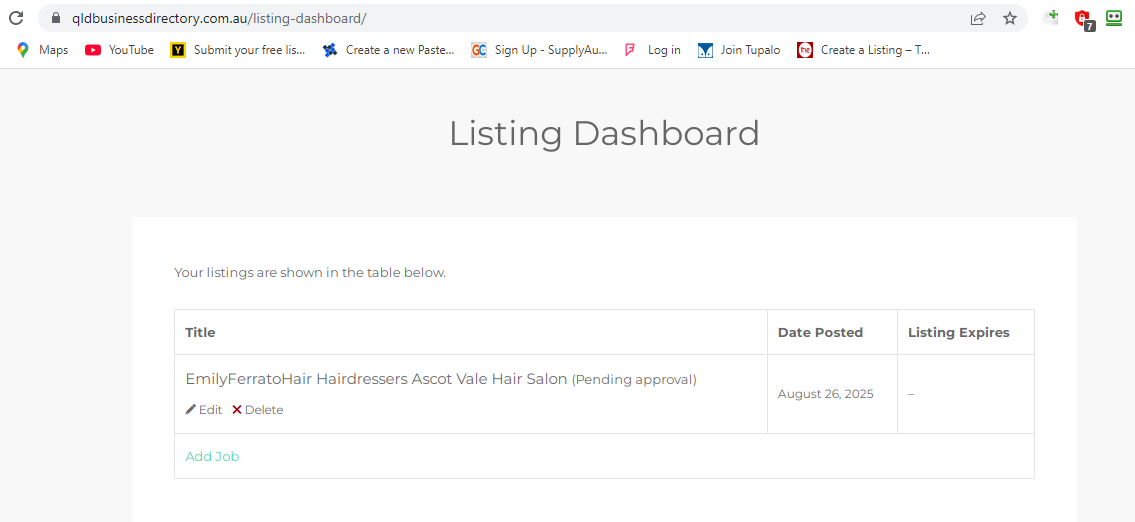Click the green plus extension icon
The image size is (1135, 522).
point(1051,17)
